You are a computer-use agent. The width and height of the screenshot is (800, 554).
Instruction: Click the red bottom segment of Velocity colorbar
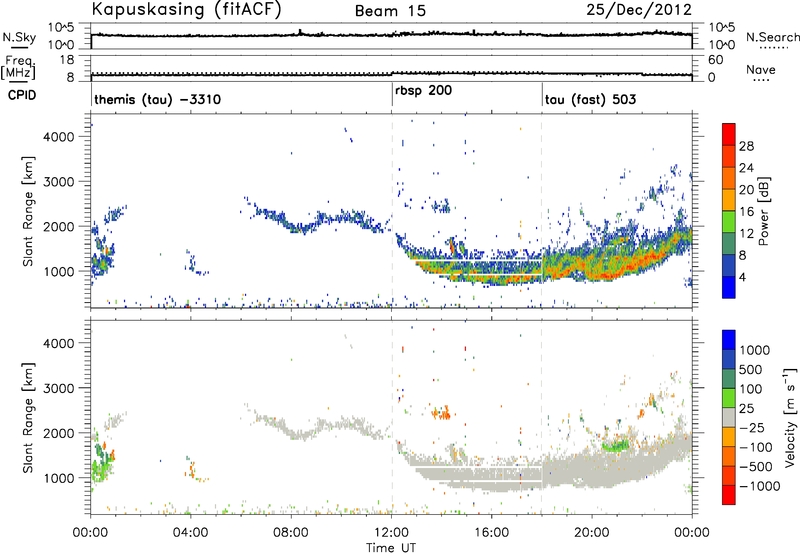(729, 495)
